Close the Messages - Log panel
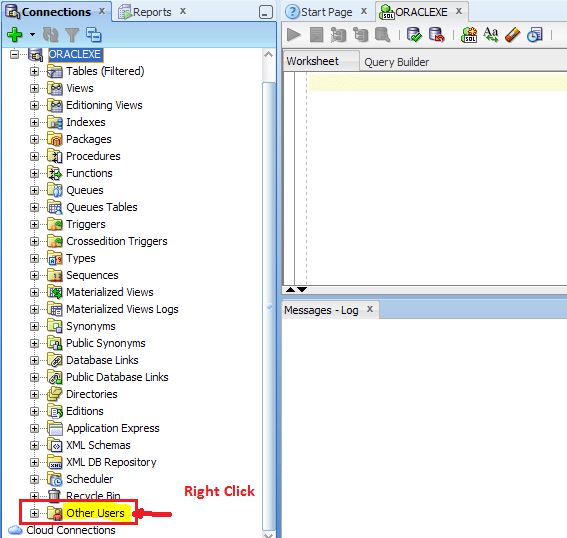The width and height of the screenshot is (567, 538). point(370,309)
